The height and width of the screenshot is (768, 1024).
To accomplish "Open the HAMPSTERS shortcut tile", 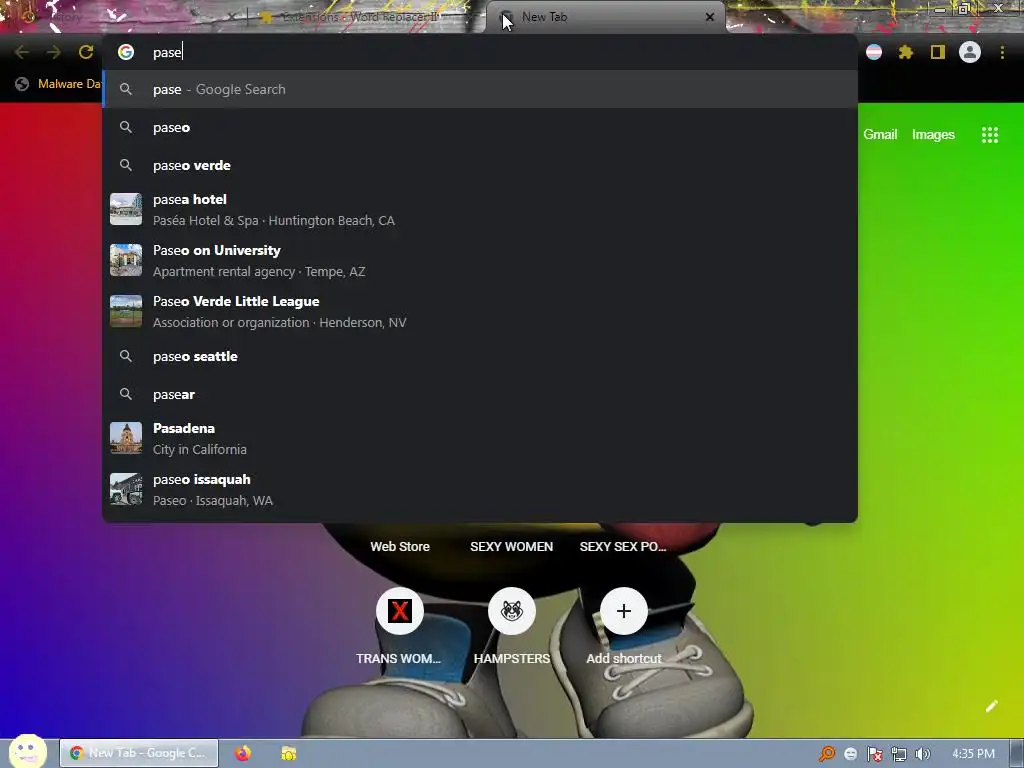I will (x=512, y=626).
